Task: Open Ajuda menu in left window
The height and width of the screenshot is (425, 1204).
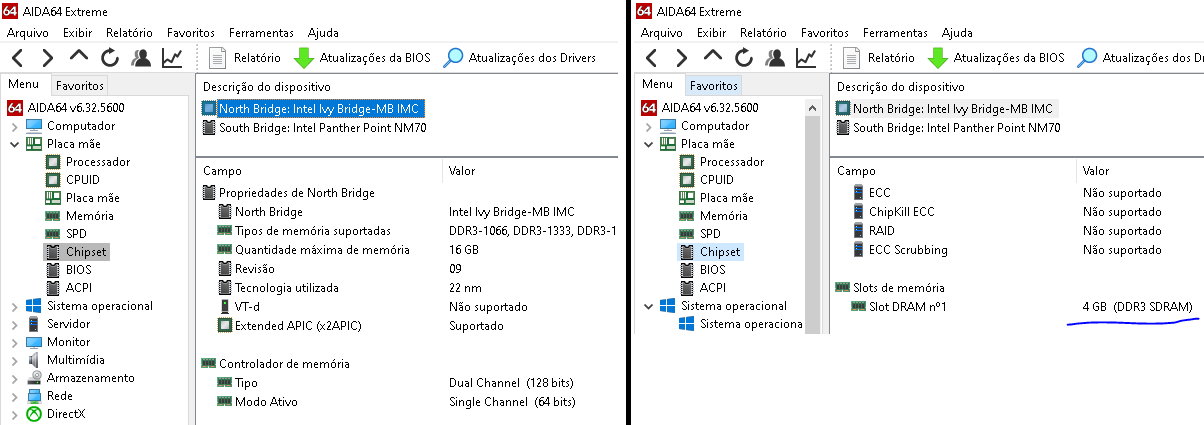Action: (324, 33)
